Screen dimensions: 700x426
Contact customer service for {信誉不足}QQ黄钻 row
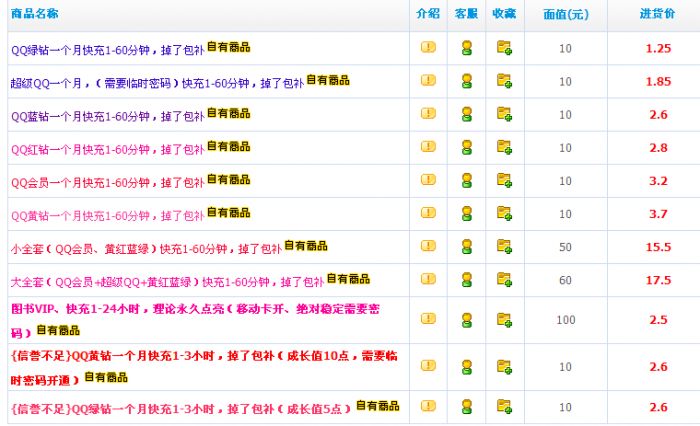click(x=467, y=366)
